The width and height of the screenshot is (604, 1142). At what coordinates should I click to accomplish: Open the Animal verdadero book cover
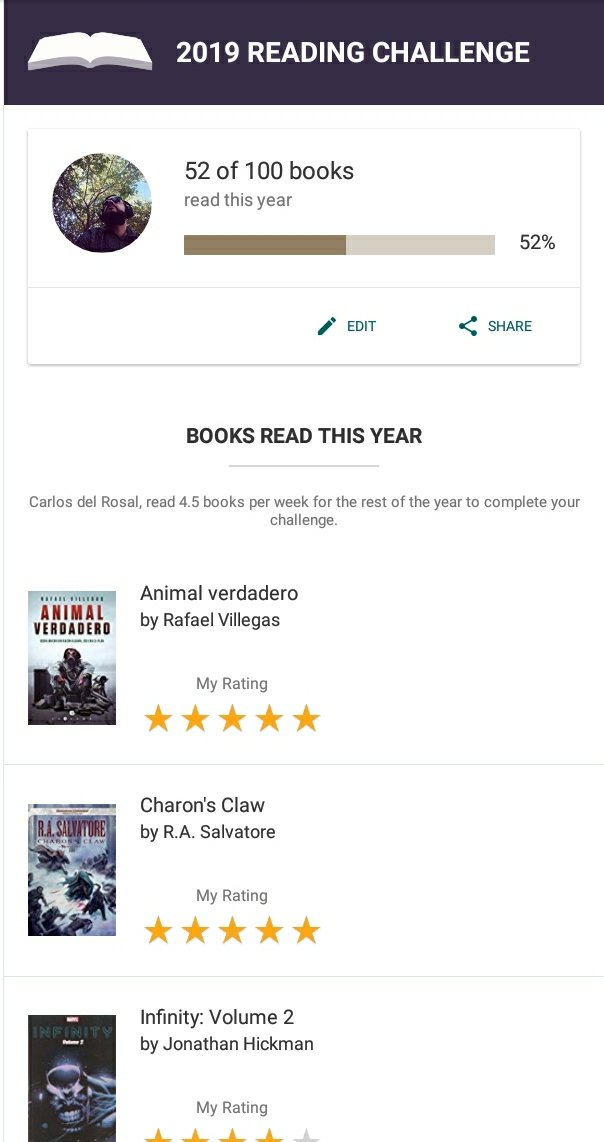72,658
